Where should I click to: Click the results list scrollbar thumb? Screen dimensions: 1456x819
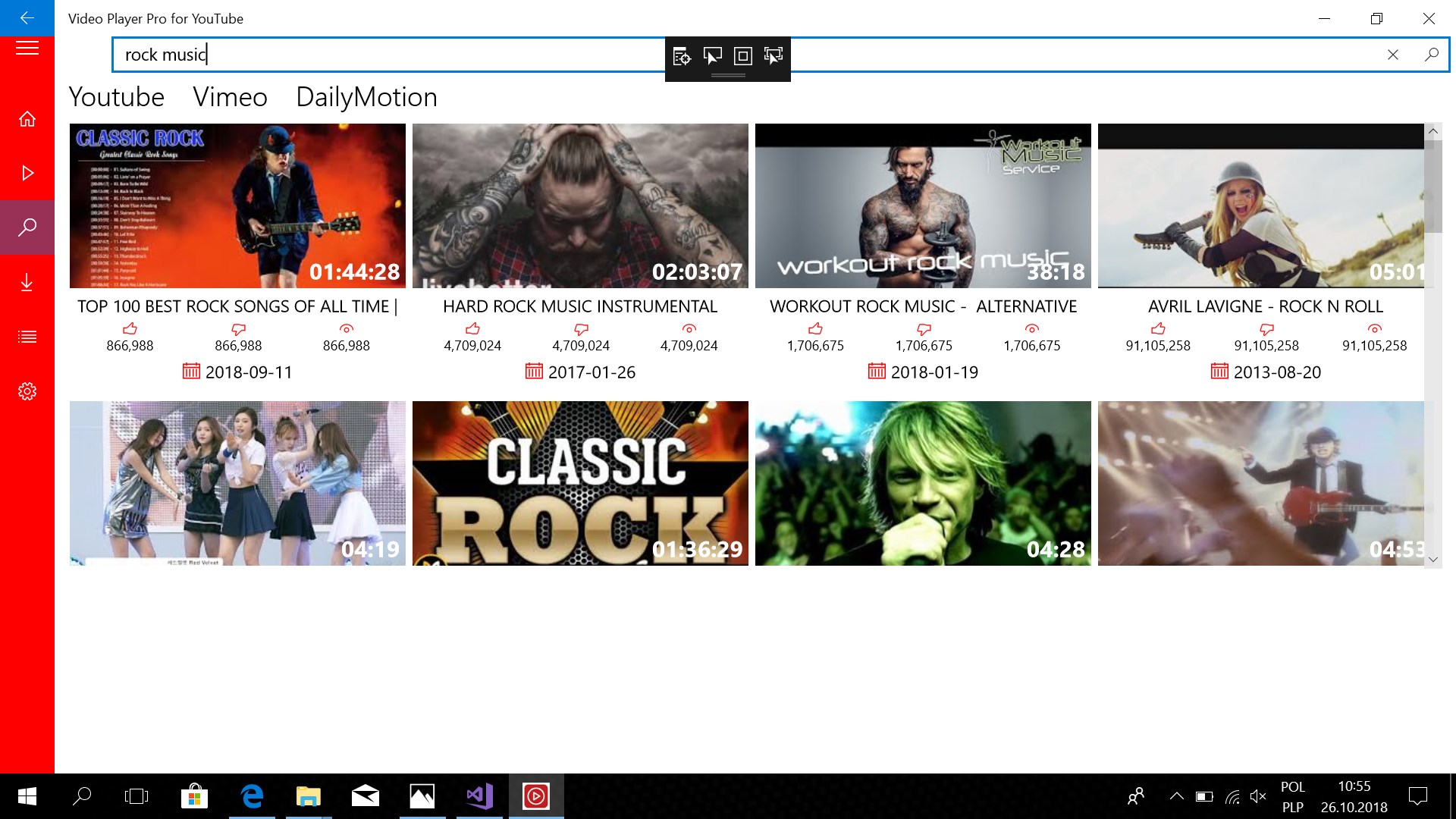point(1433,186)
